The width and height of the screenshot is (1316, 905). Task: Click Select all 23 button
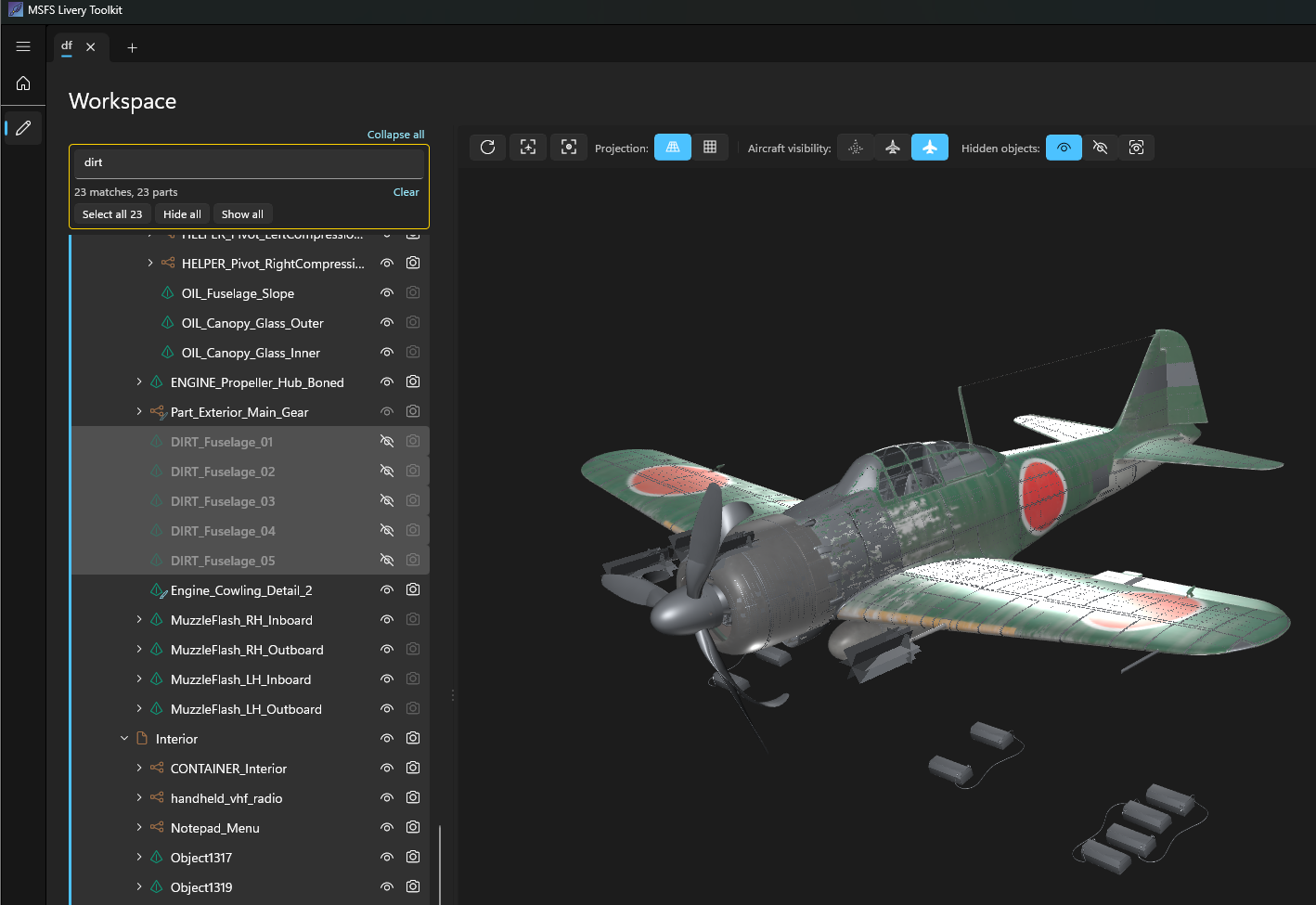click(x=112, y=214)
